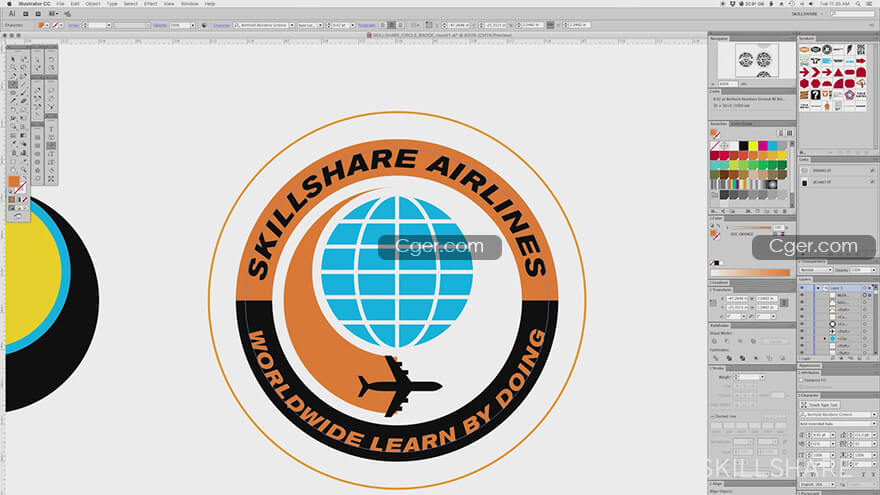Toggle constrain width and height link in control bar
Viewport: 880px width, 495px height.
(551, 25)
